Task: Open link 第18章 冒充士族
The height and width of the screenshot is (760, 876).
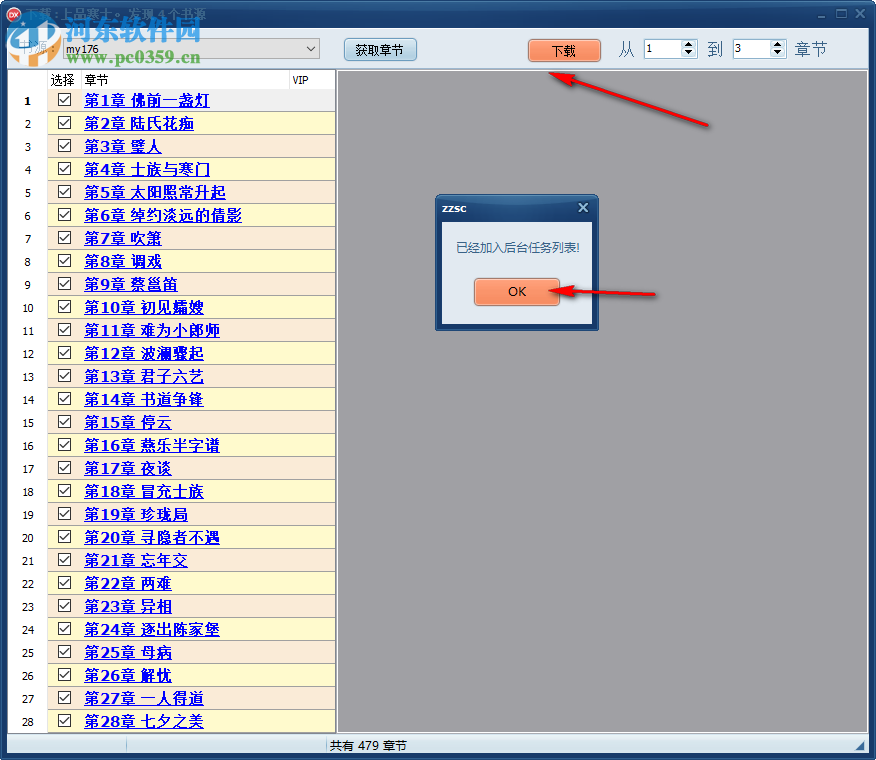Action: (144, 492)
